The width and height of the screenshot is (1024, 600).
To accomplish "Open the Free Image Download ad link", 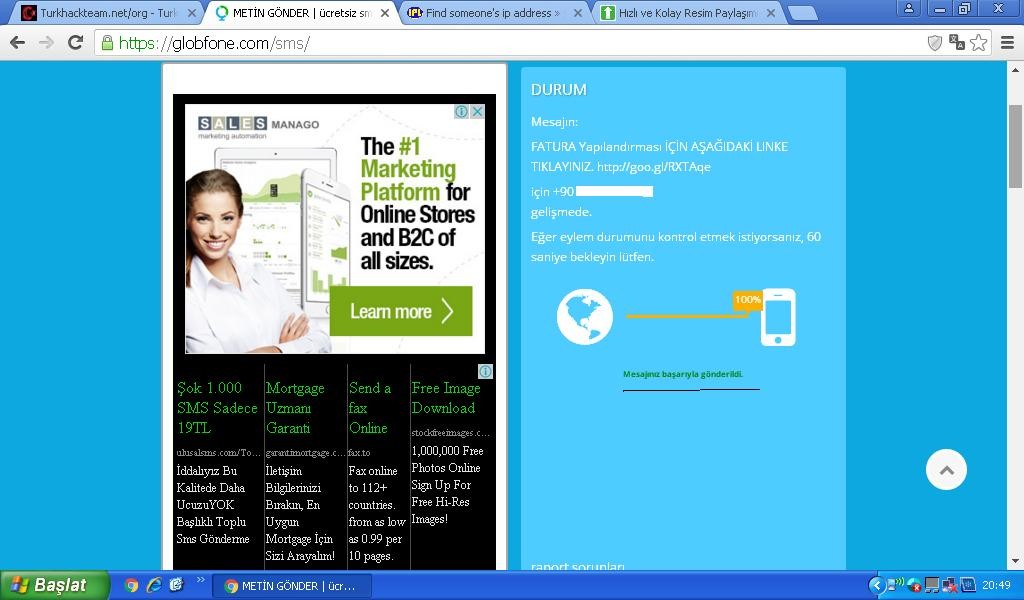I will tap(445, 398).
